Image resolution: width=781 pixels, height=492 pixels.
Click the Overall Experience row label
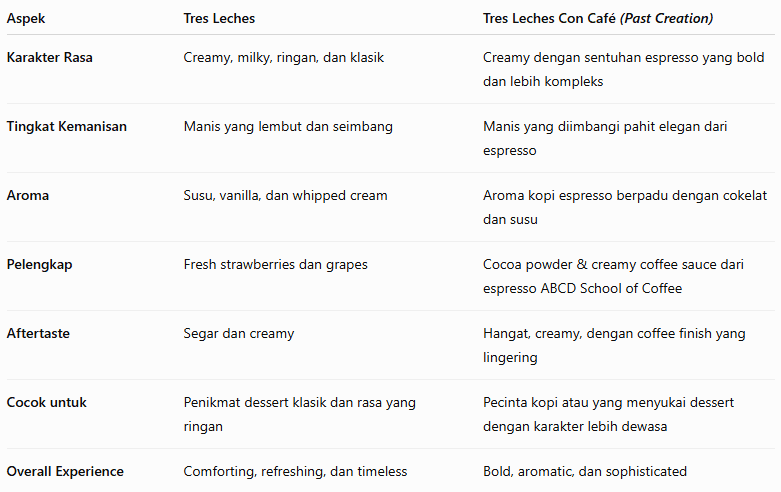click(65, 472)
